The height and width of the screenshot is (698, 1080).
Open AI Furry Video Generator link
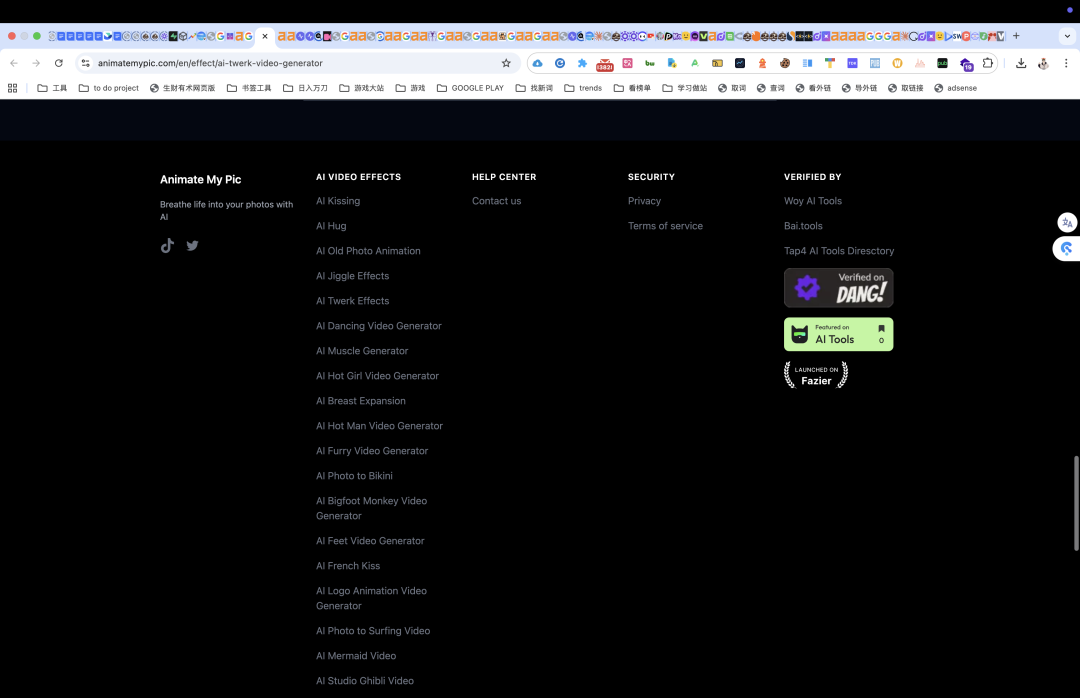click(372, 451)
